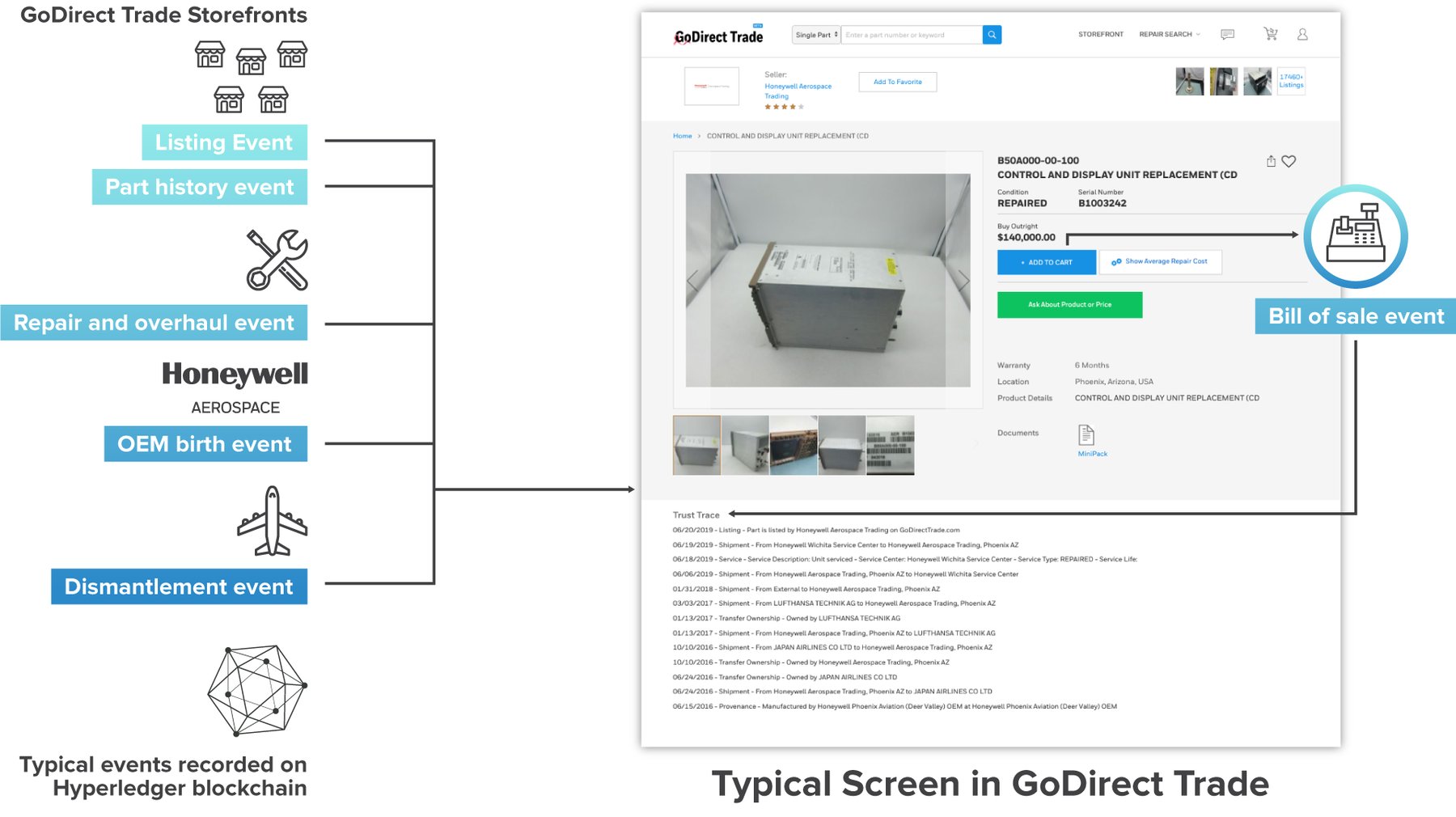
Task: Expand the Single Part search type dropdown
Action: point(816,35)
